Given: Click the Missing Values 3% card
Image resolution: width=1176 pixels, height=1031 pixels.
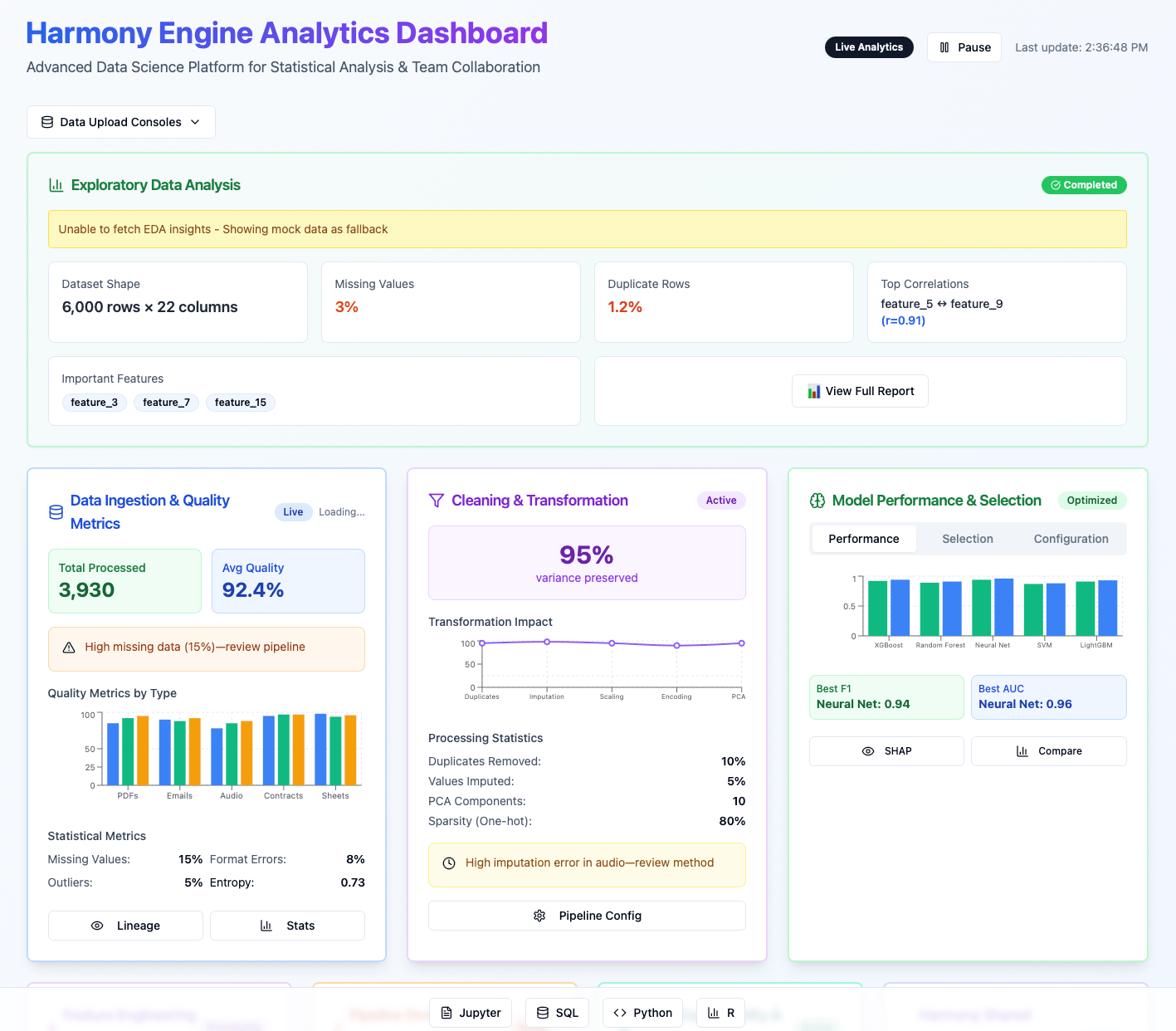Looking at the screenshot, I should coord(451,302).
